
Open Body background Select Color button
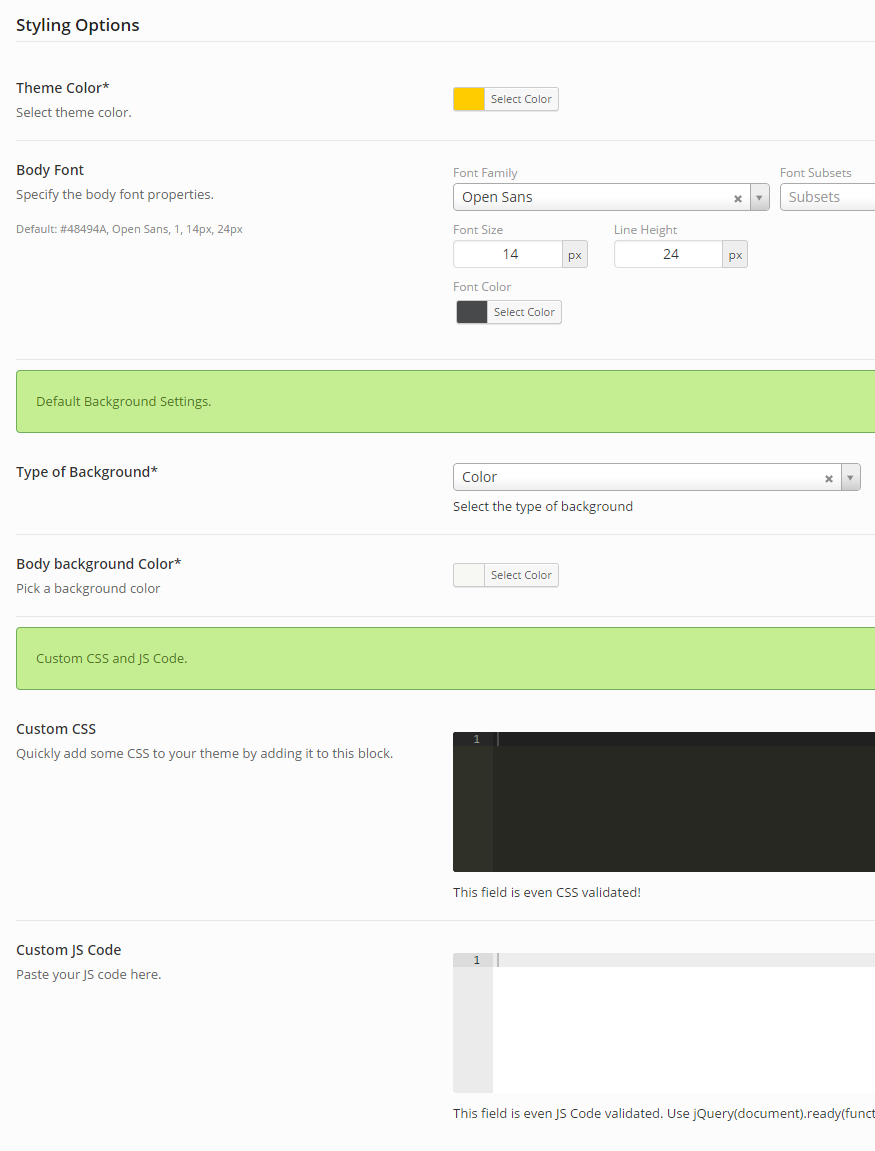[521, 575]
